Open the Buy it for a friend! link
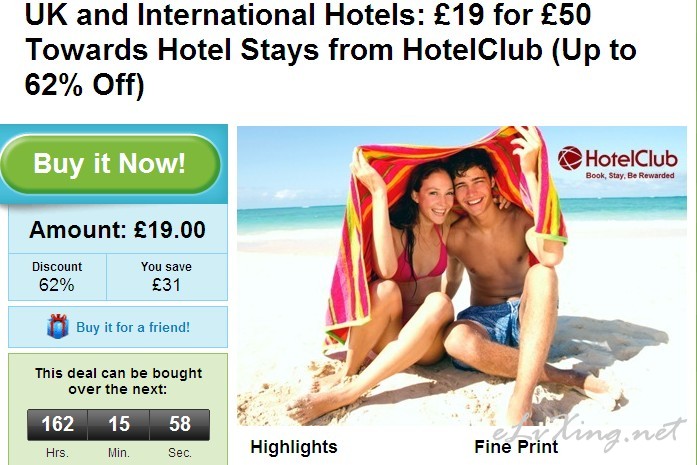The image size is (697, 465). (x=133, y=327)
